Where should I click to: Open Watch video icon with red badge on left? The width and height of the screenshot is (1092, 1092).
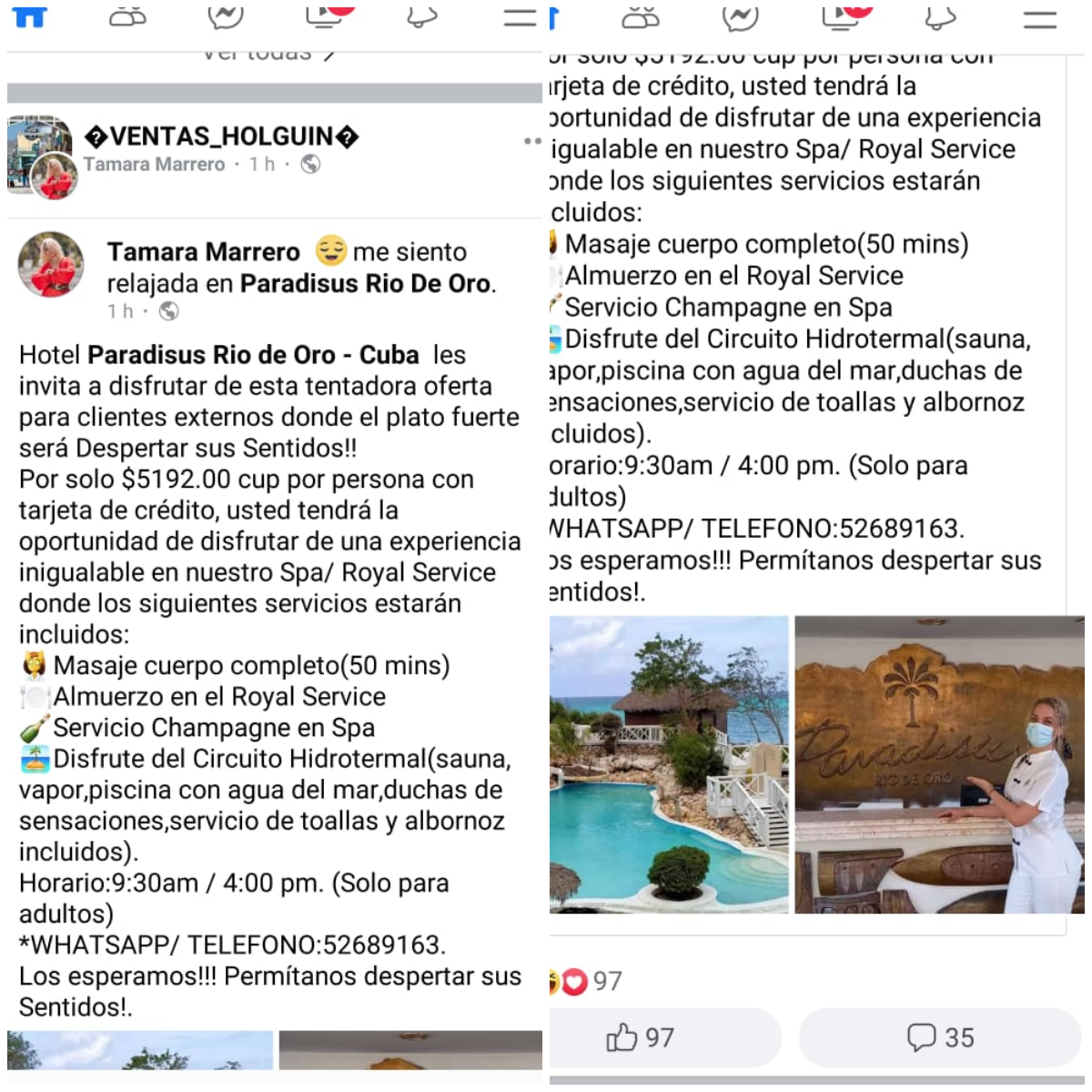[329, 15]
